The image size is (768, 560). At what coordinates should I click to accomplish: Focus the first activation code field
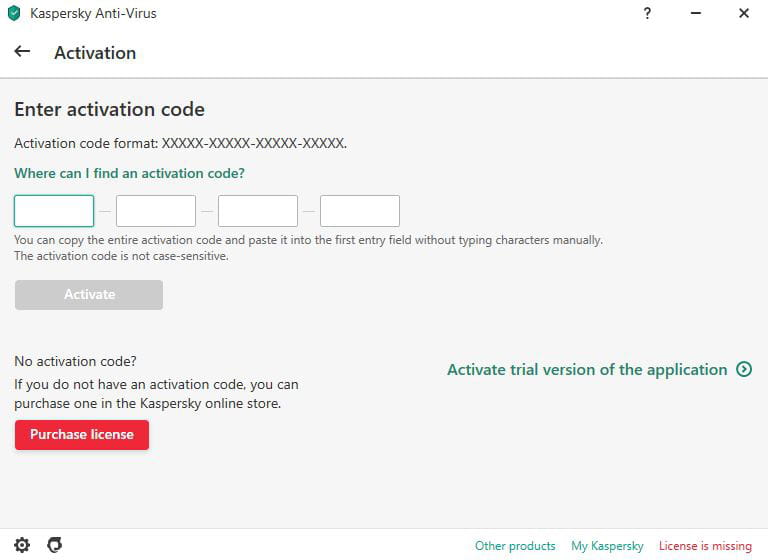point(54,211)
